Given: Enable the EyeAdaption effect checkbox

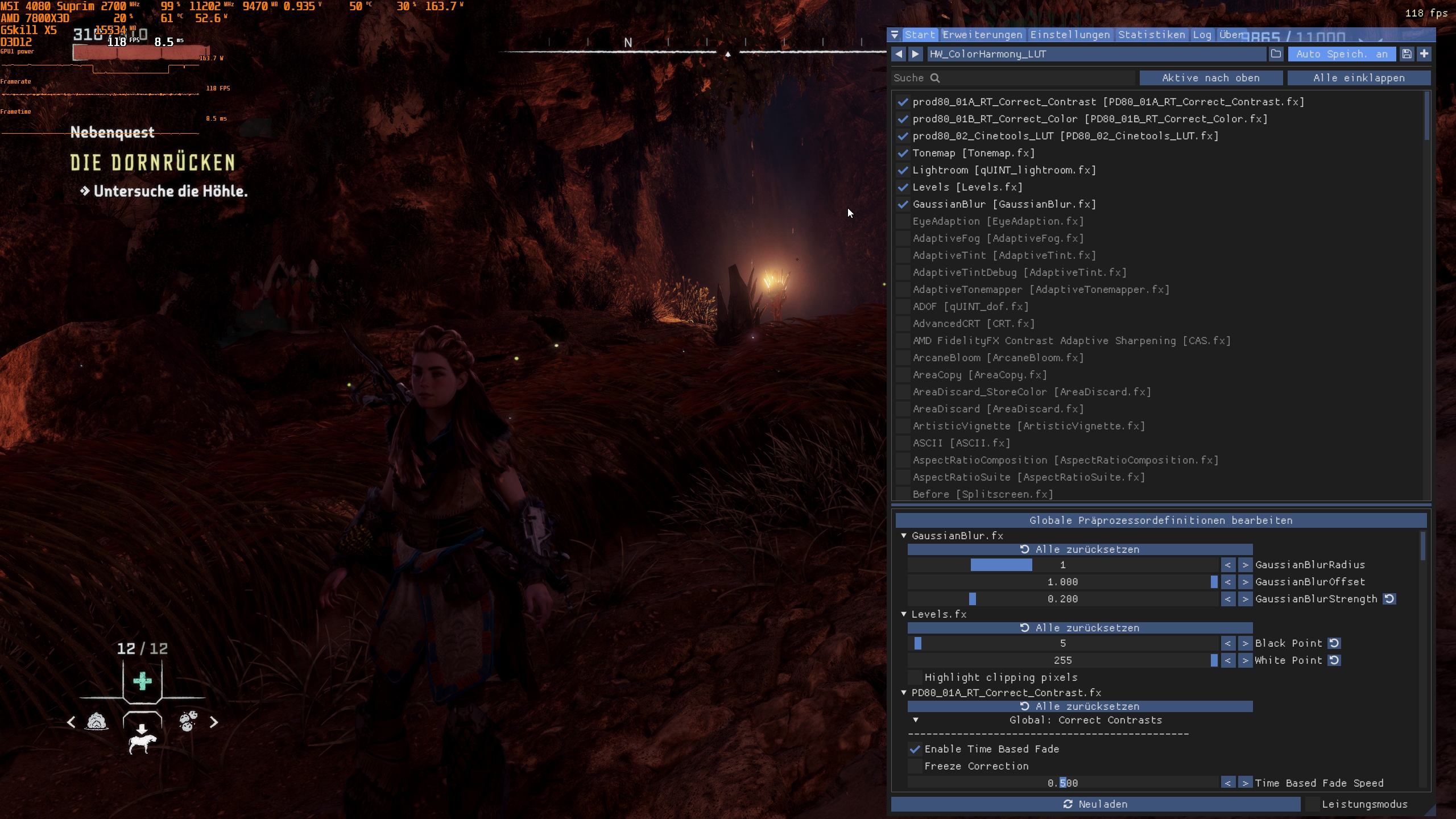Looking at the screenshot, I should 903,221.
